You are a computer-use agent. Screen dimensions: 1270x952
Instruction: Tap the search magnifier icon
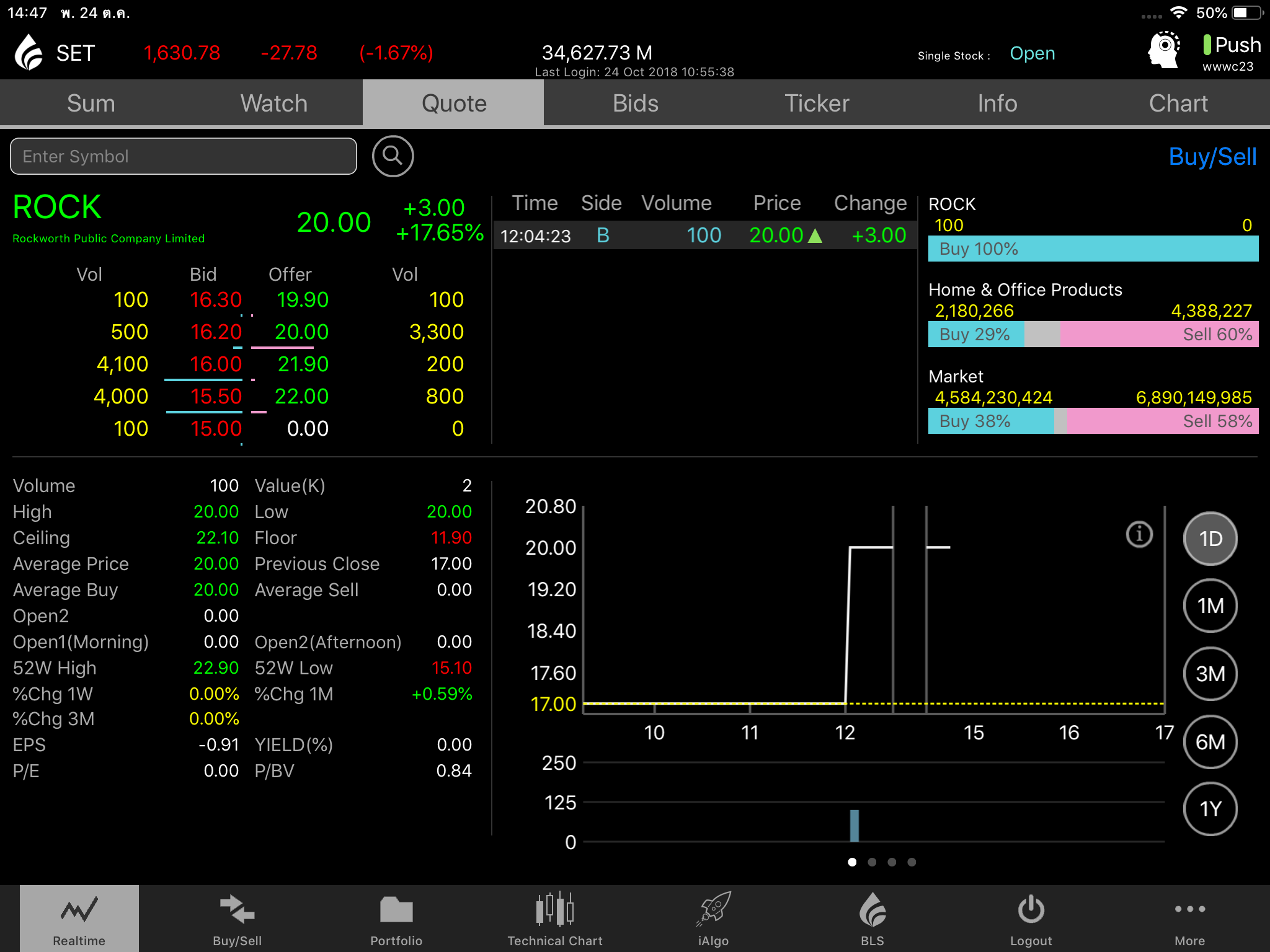[393, 156]
